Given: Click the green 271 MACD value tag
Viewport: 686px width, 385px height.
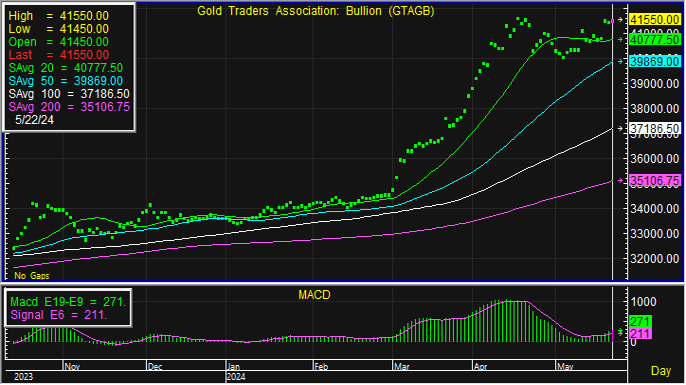Looking at the screenshot, I should coord(640,322).
